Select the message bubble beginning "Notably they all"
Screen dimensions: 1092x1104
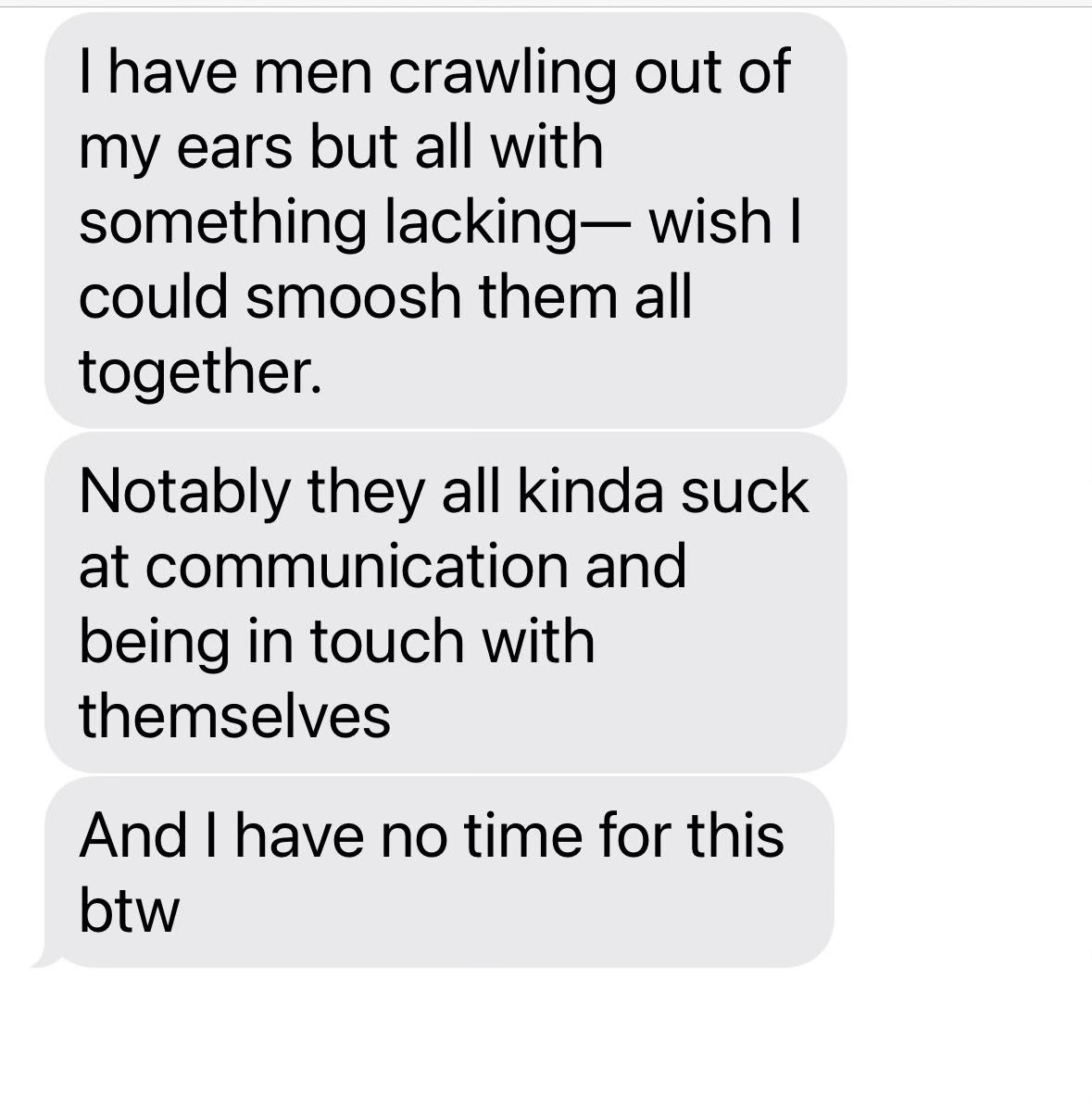446,603
